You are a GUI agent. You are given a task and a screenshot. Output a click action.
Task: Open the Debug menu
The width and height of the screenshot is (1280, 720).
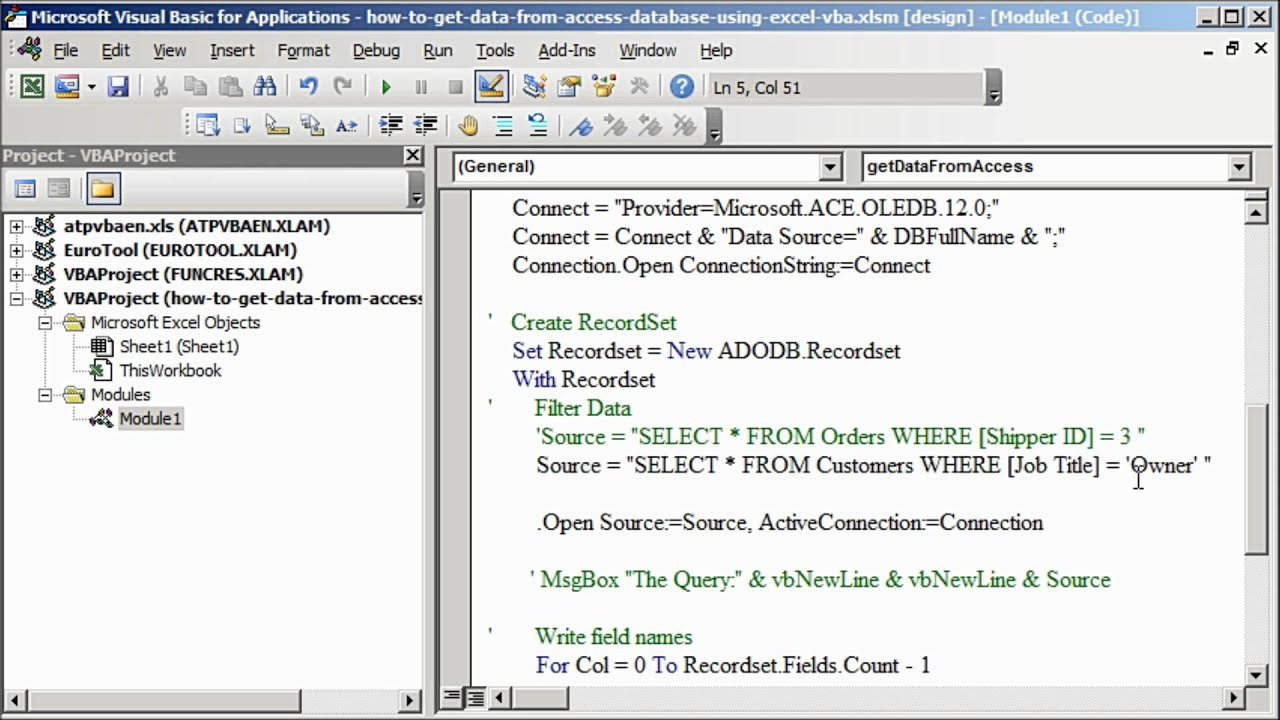pyautogui.click(x=375, y=50)
